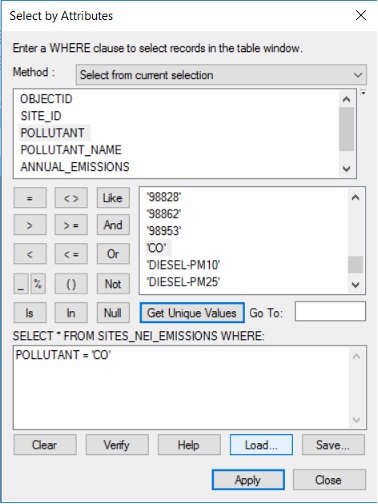Insert the underscore wildcard
The height and width of the screenshot is (504, 378).
coord(21,284)
